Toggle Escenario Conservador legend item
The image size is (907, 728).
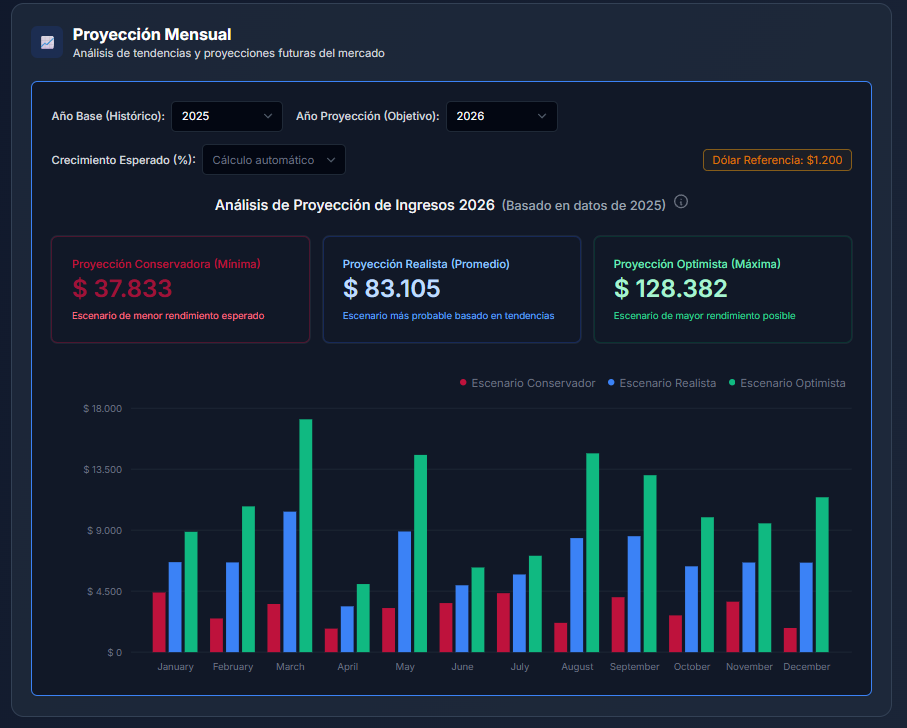pyautogui.click(x=533, y=383)
